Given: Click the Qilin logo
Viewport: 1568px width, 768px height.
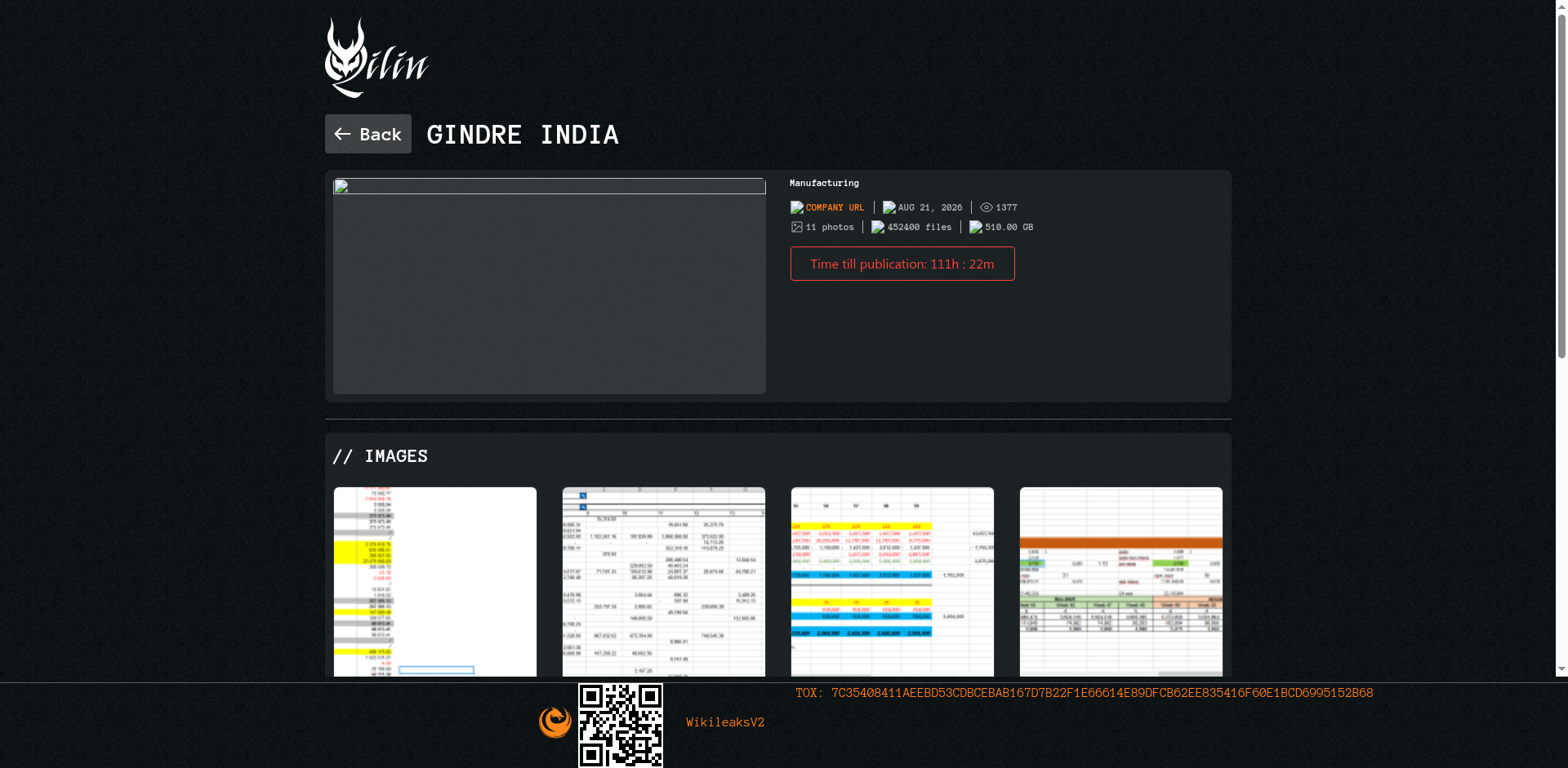Looking at the screenshot, I should point(376,57).
